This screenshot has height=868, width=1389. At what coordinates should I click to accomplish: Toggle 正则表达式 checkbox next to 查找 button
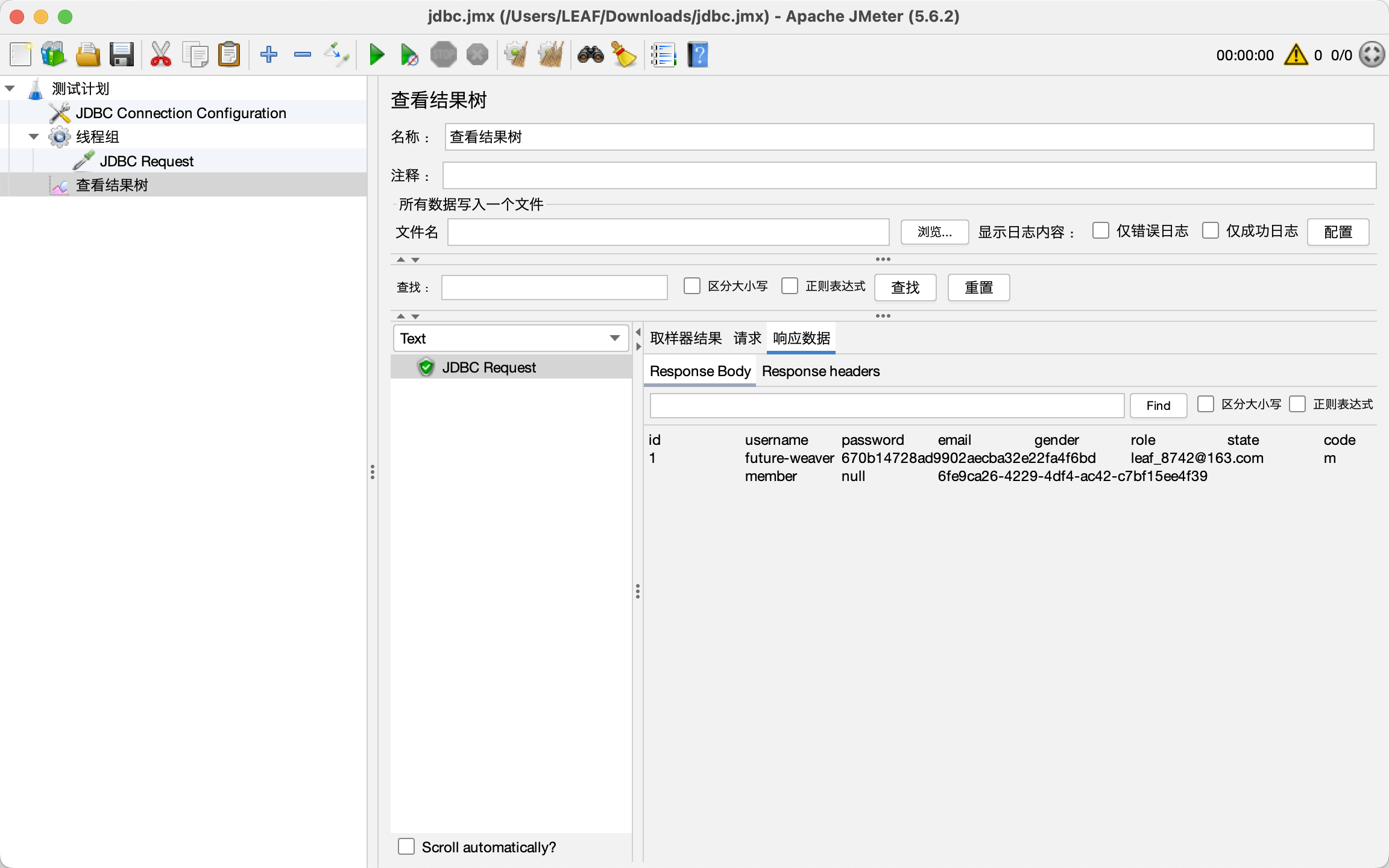[x=790, y=286]
